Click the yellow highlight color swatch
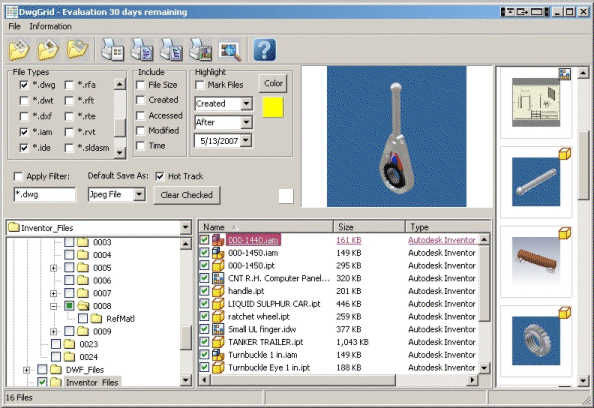Screen dimensions: 594x408 [x=273, y=107]
